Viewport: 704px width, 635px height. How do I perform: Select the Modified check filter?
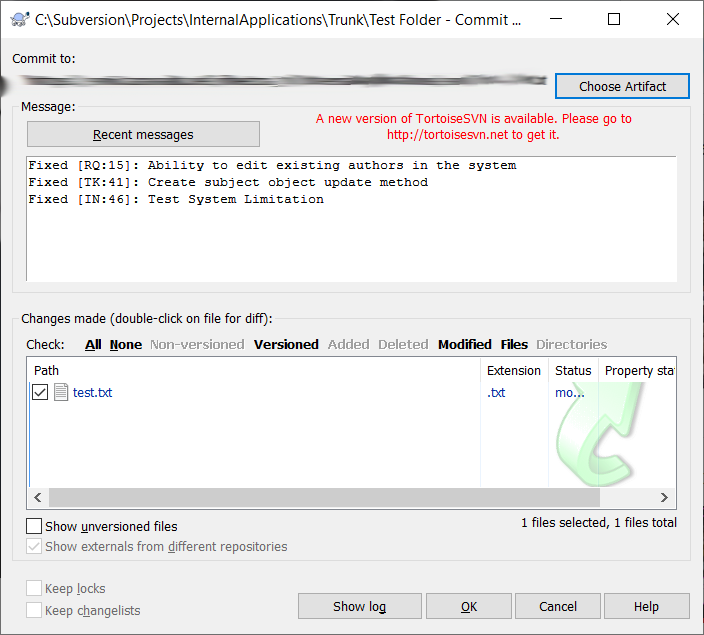tap(464, 344)
